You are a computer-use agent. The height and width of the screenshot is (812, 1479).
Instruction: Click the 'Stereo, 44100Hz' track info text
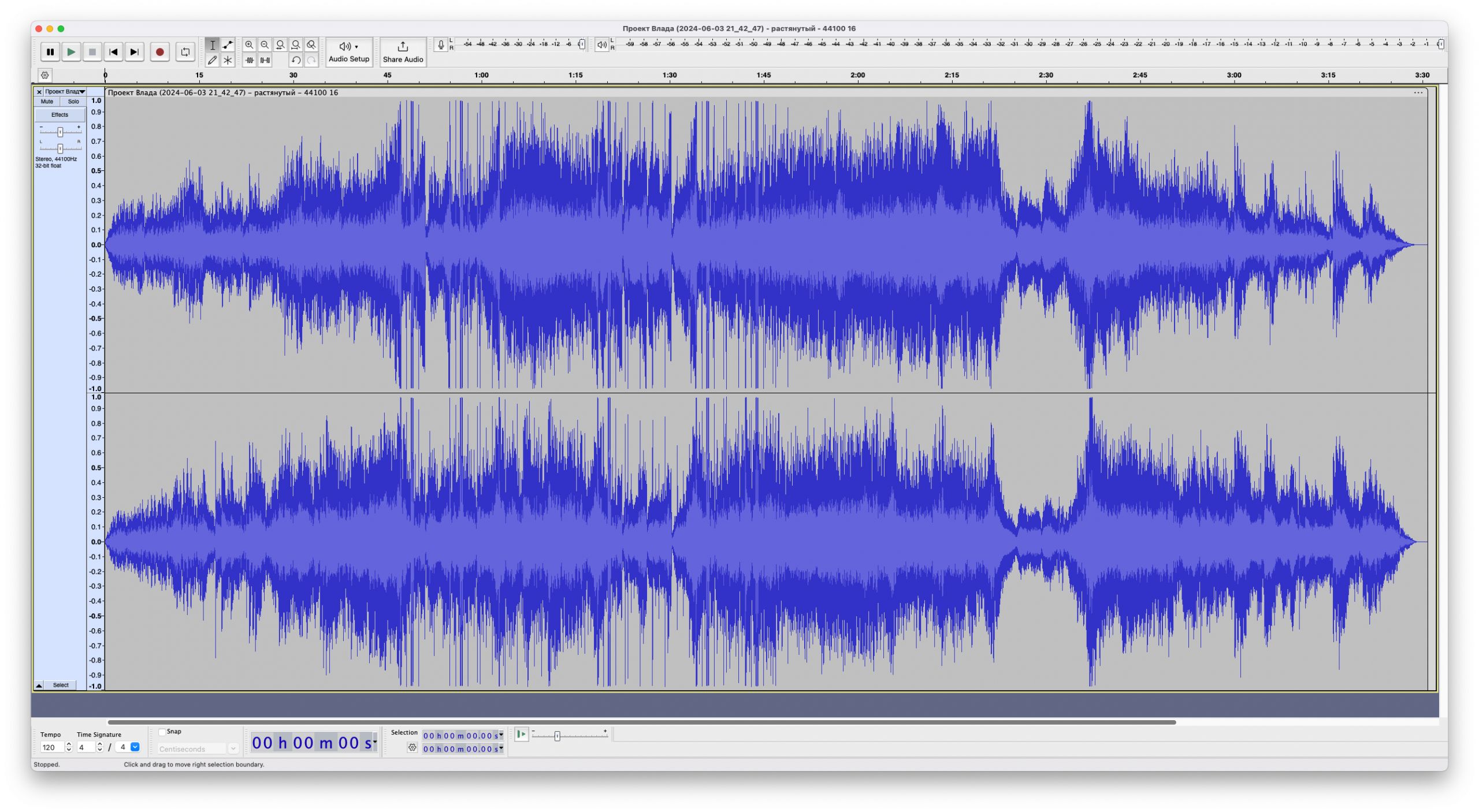coord(56,159)
